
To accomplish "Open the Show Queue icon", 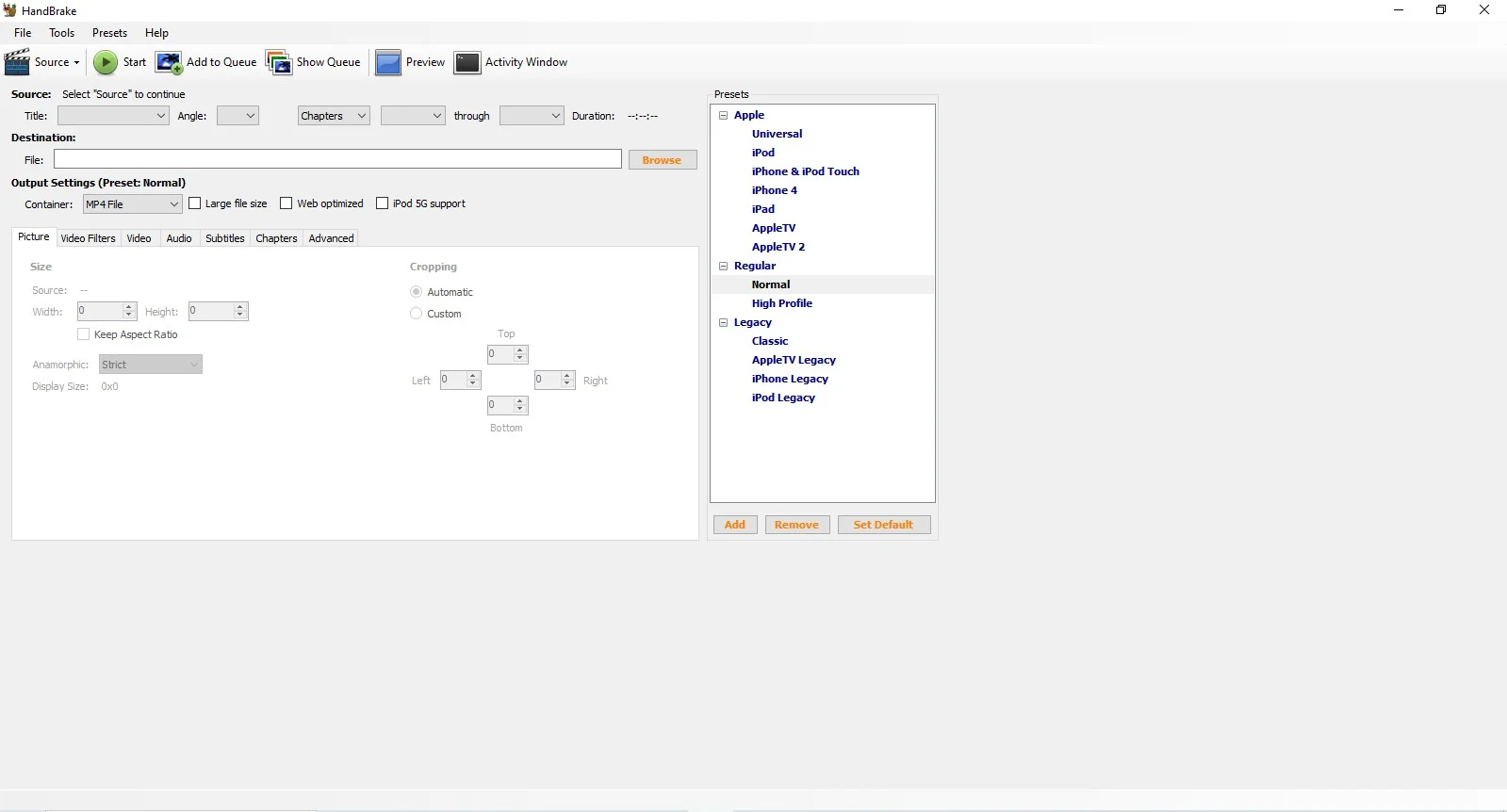I will pos(279,62).
